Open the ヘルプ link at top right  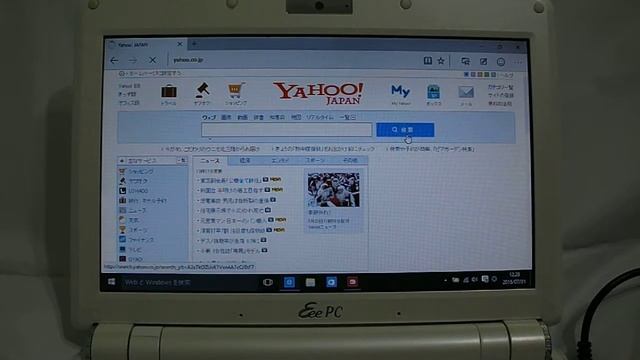pos(507,75)
